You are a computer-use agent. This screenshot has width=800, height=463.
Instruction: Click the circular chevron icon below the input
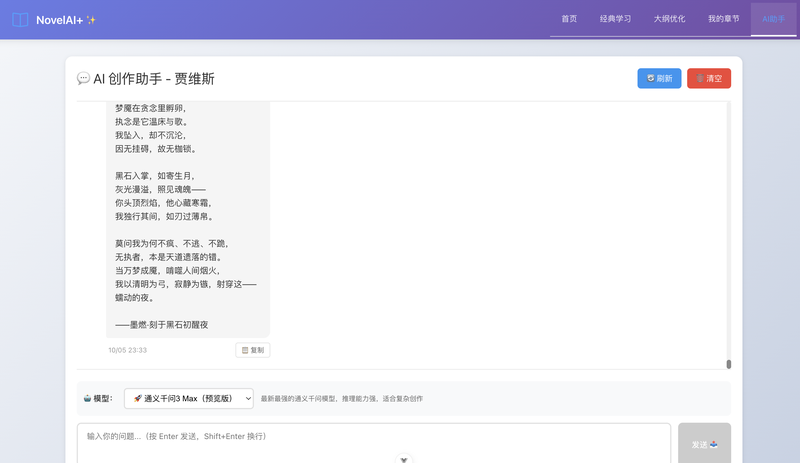(403, 459)
